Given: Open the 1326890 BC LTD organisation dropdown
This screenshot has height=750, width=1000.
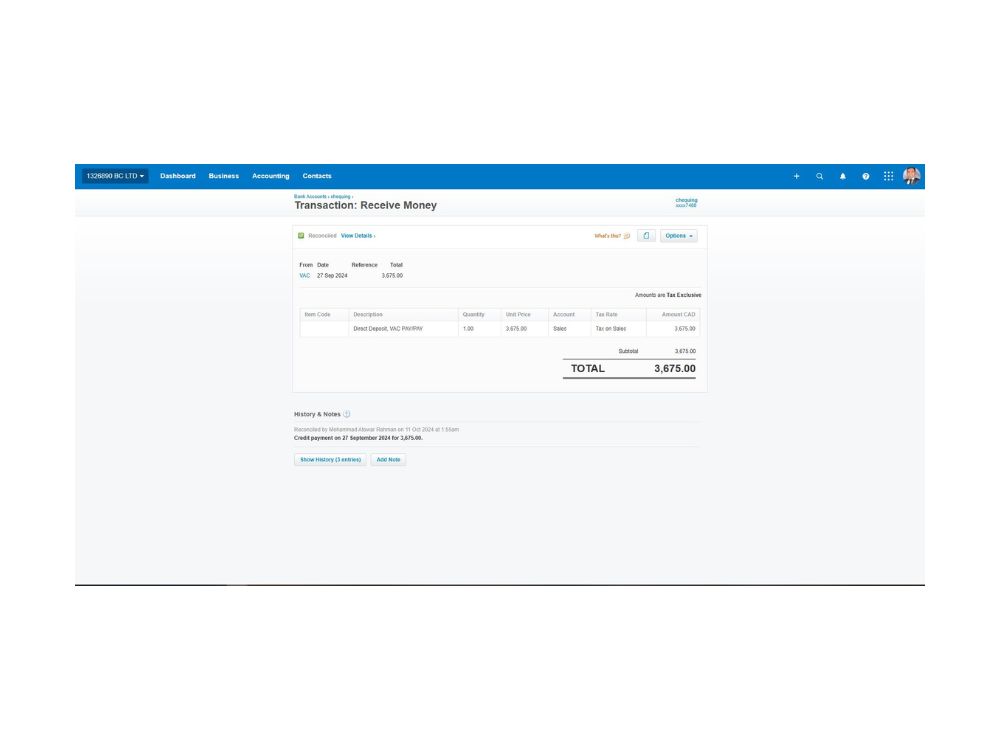Looking at the screenshot, I should click(x=115, y=176).
